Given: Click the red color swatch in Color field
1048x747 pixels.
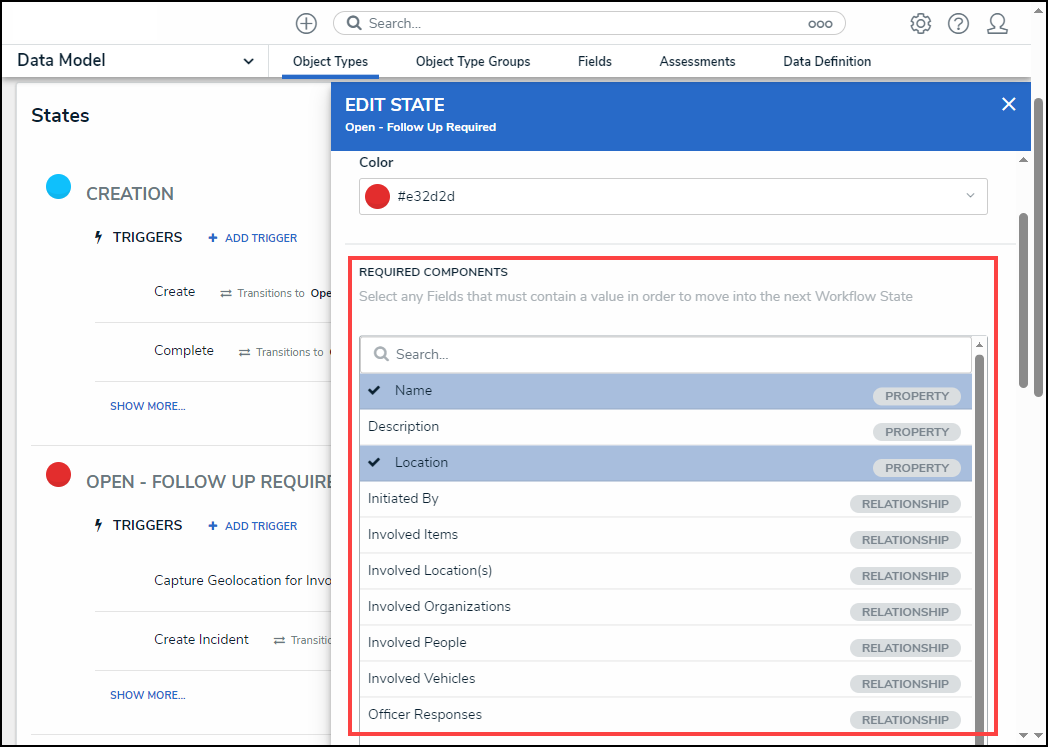Looking at the screenshot, I should [x=377, y=196].
